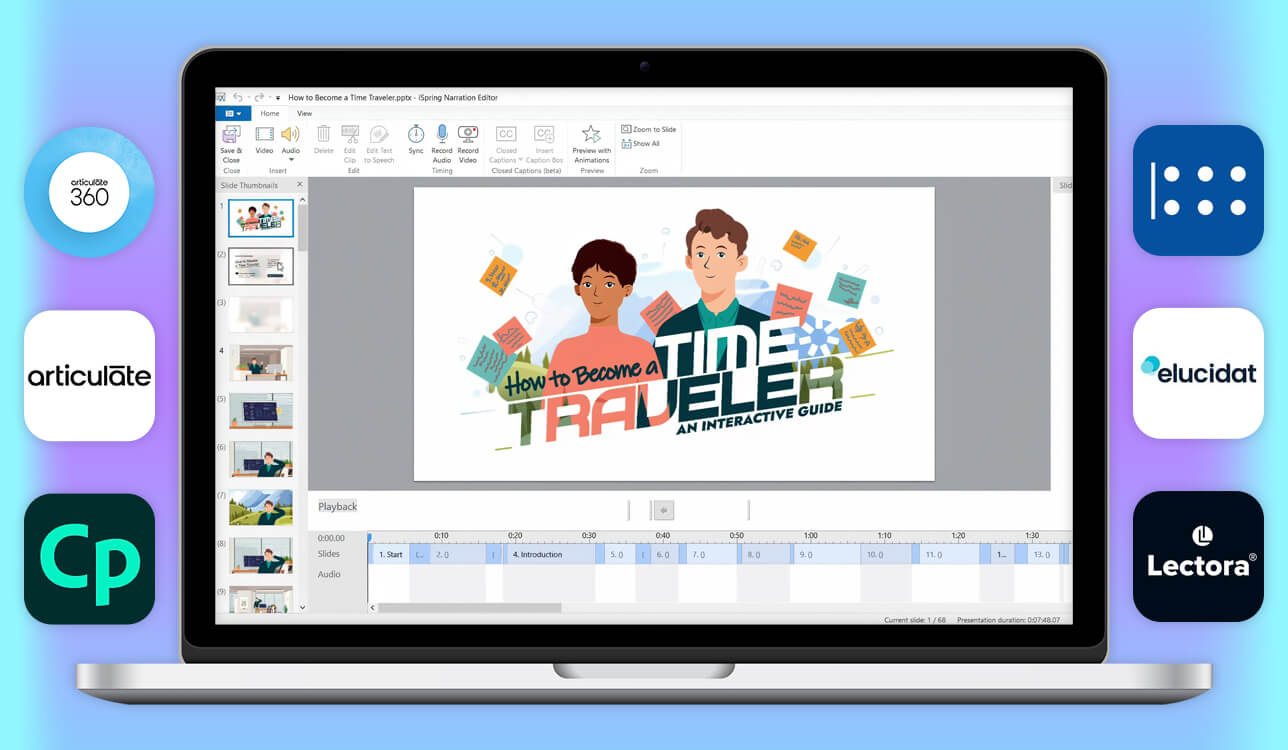Click the Record Video webcam icon
Screen dimensions: 1288x750
pyautogui.click(x=468, y=134)
